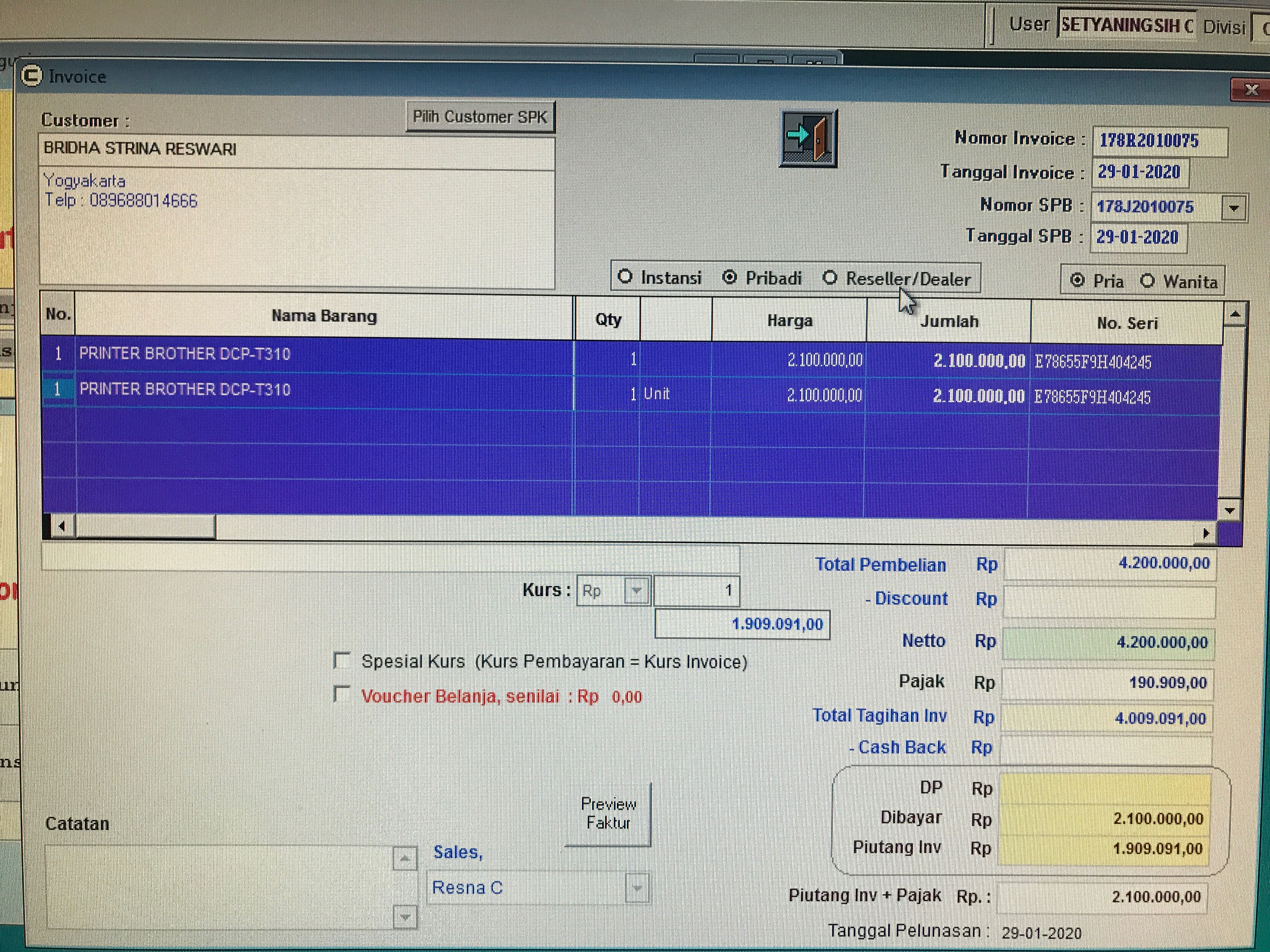Viewport: 1270px width, 952px height.
Task: Open the Sales person dropdown
Action: pyautogui.click(x=637, y=888)
